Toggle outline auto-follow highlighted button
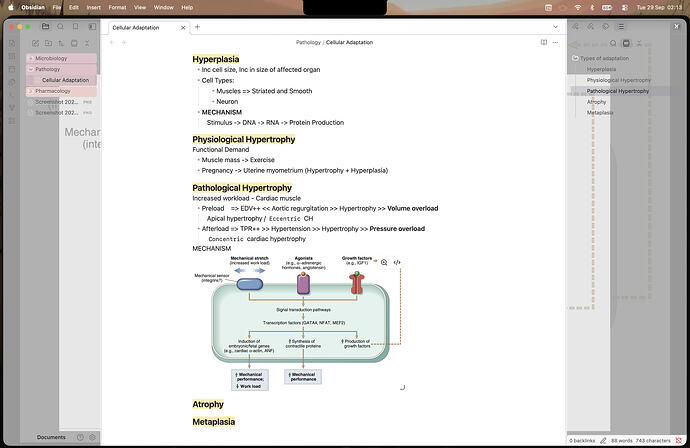This screenshot has width=690, height=448. (x=626, y=43)
